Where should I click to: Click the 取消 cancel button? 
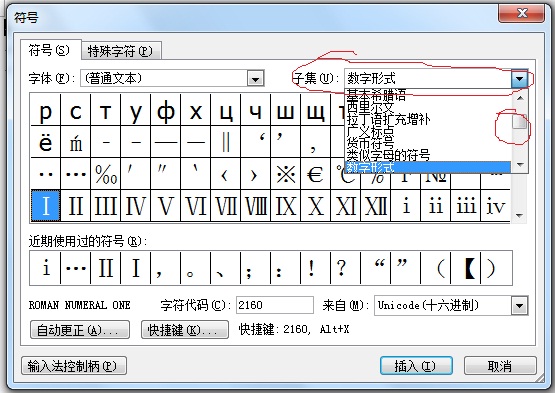tap(500, 366)
